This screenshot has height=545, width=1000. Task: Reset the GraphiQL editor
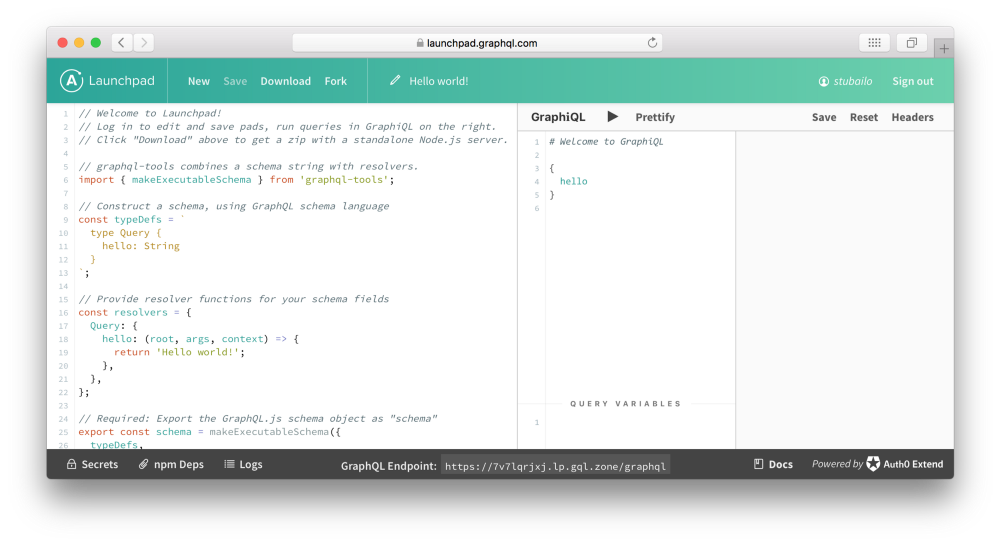coord(864,117)
